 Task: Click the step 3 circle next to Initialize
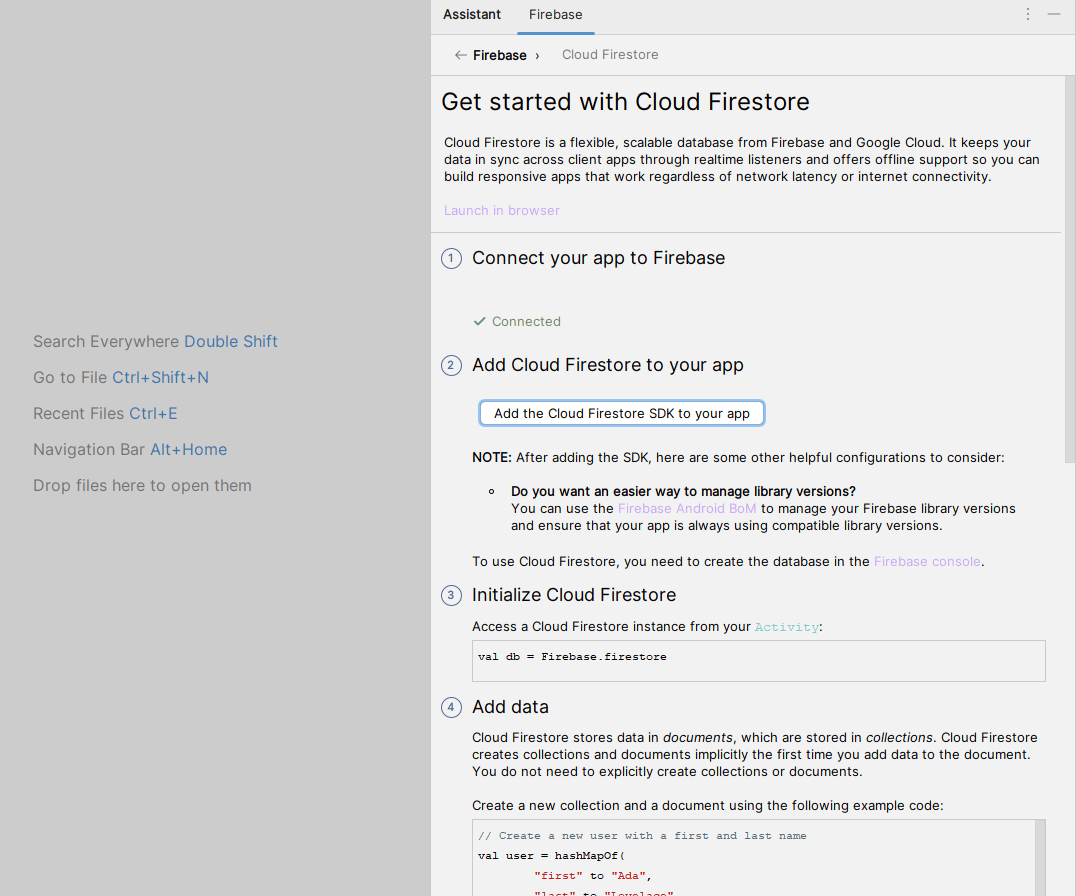[451, 596]
